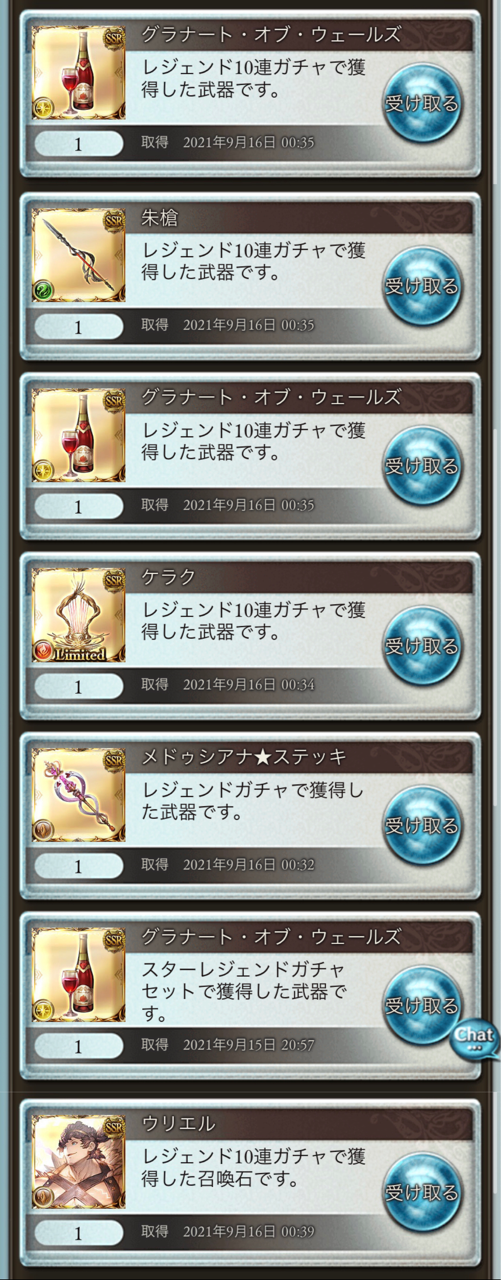Claim 朱槍 with its 受け取る button

coord(422,286)
